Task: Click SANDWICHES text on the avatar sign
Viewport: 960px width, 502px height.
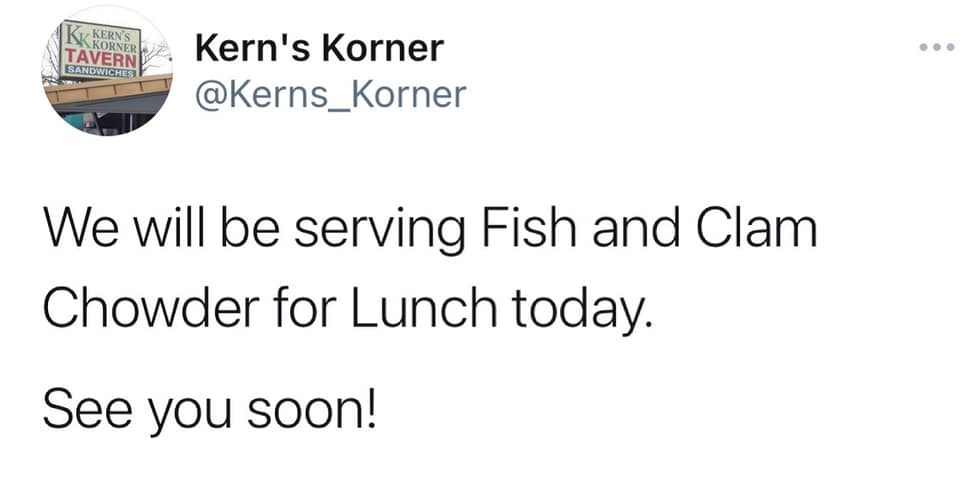Action: click(101, 72)
